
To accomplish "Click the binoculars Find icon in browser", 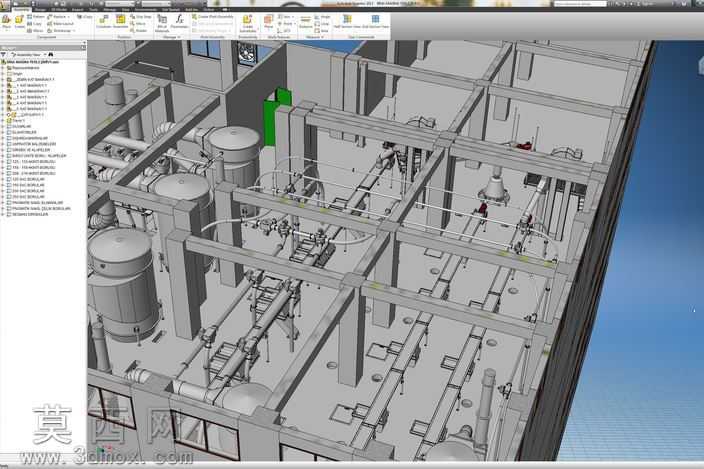I will tap(51, 54).
